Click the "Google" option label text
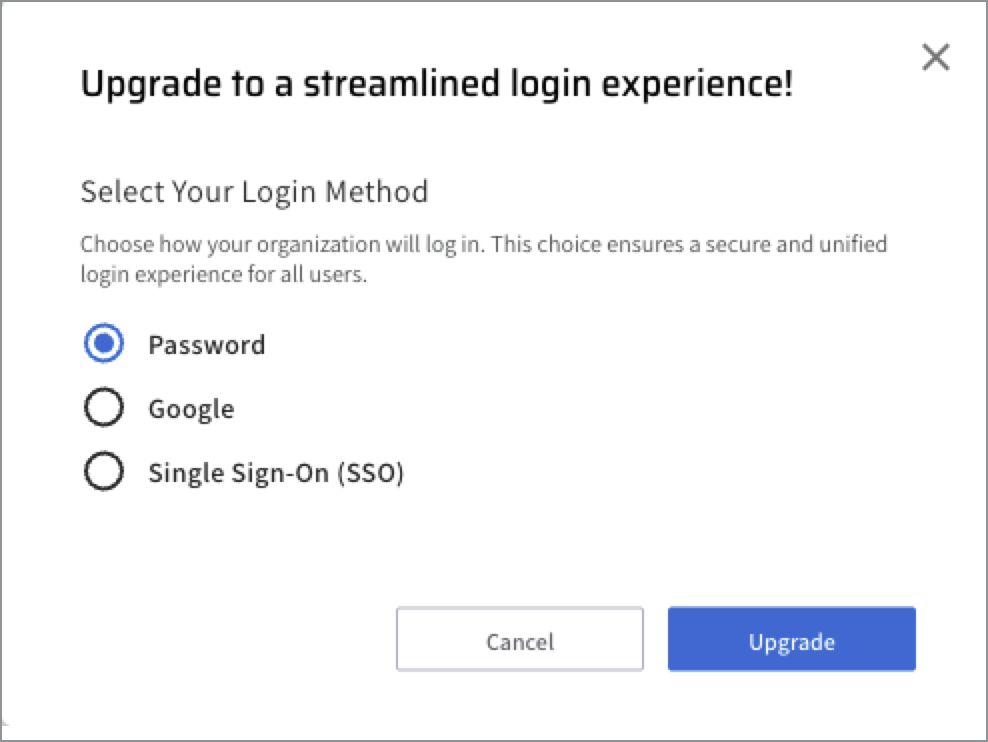 coord(191,409)
